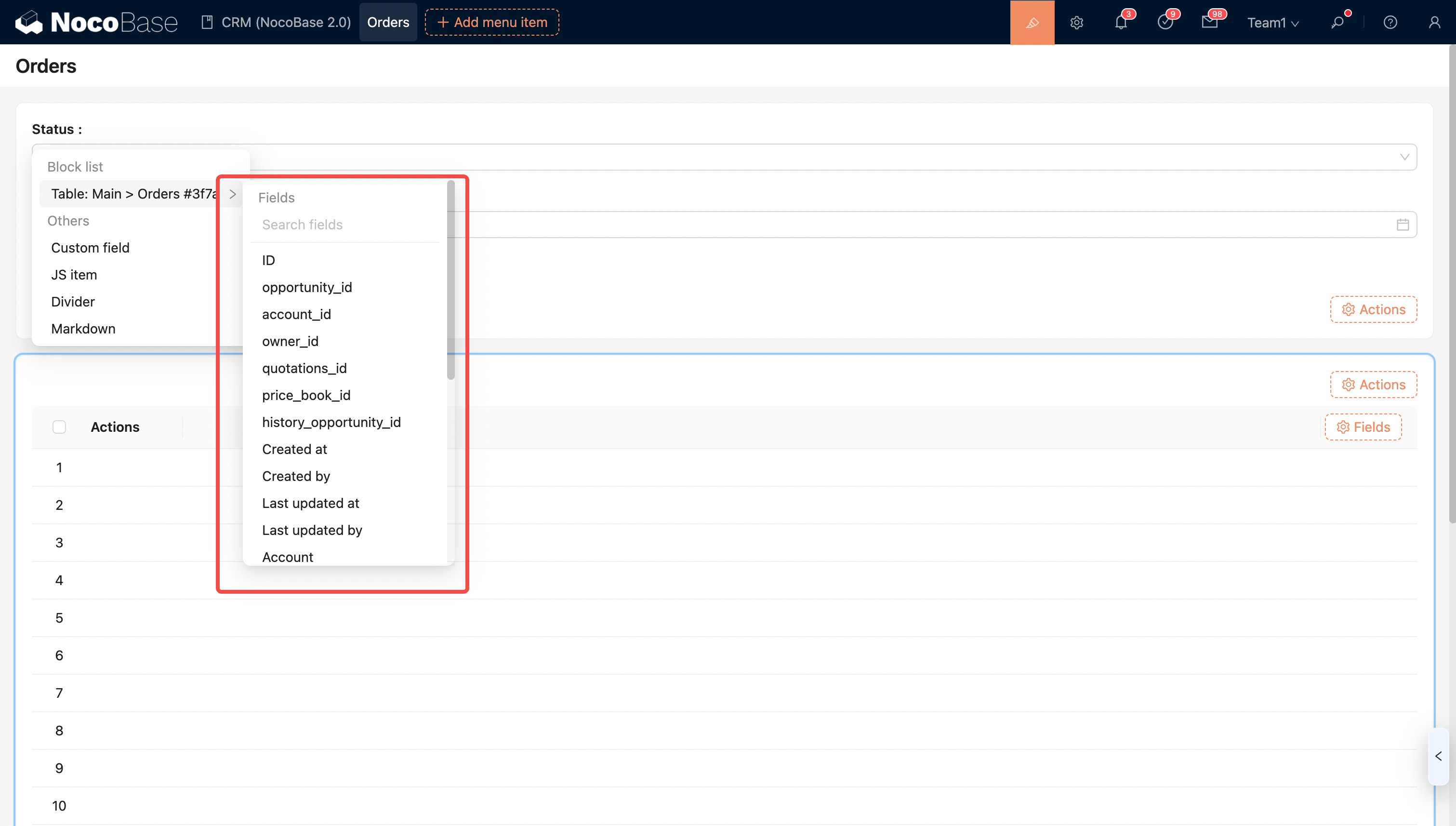This screenshot has height=826, width=1456.
Task: Open the help question mark icon
Action: pos(1390,22)
